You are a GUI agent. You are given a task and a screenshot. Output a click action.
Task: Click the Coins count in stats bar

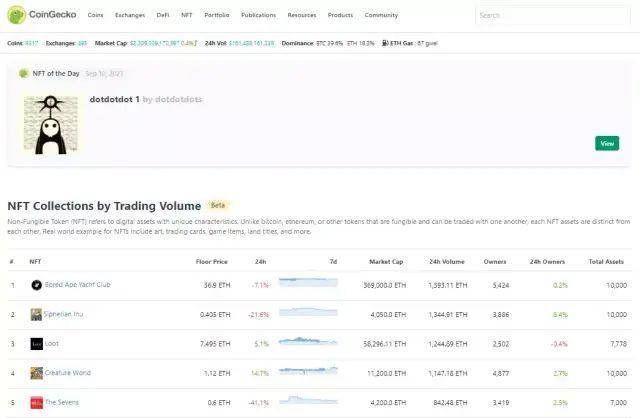[31, 43]
